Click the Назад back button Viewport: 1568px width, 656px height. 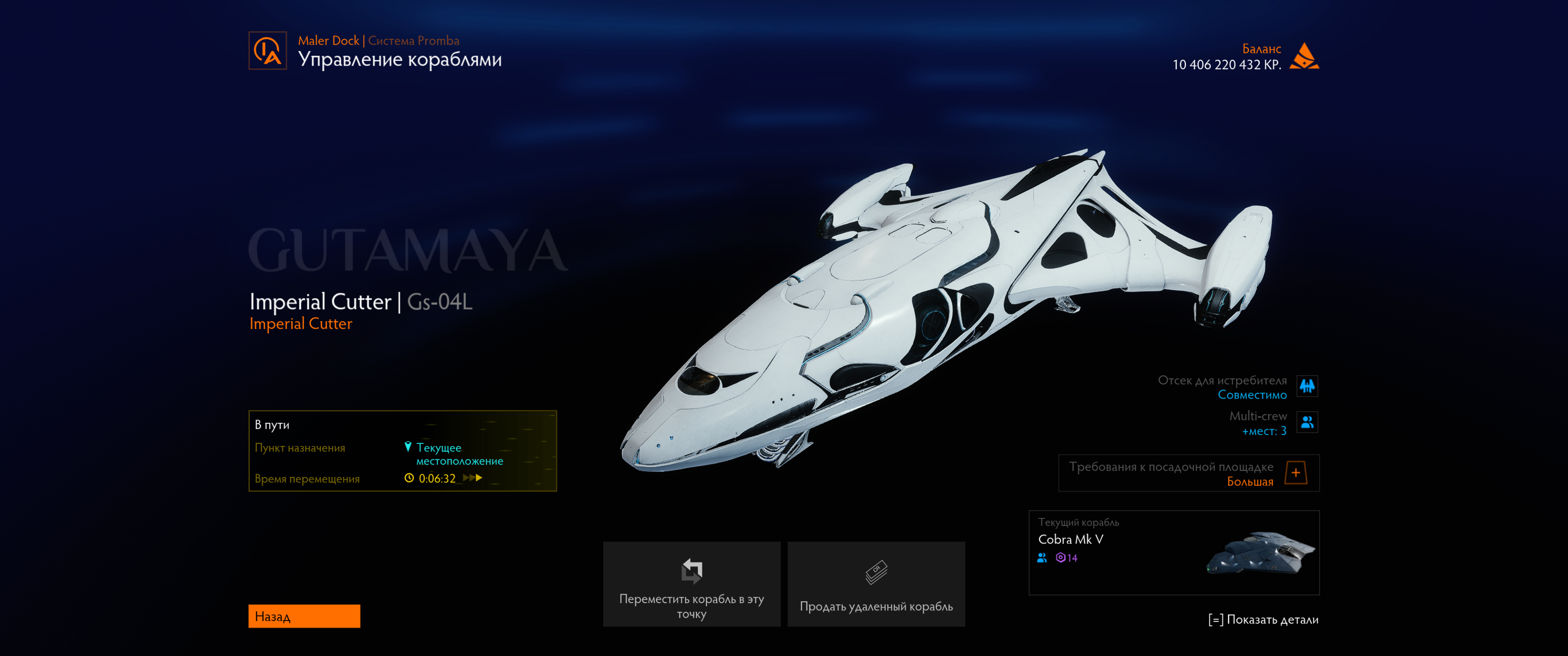(304, 616)
